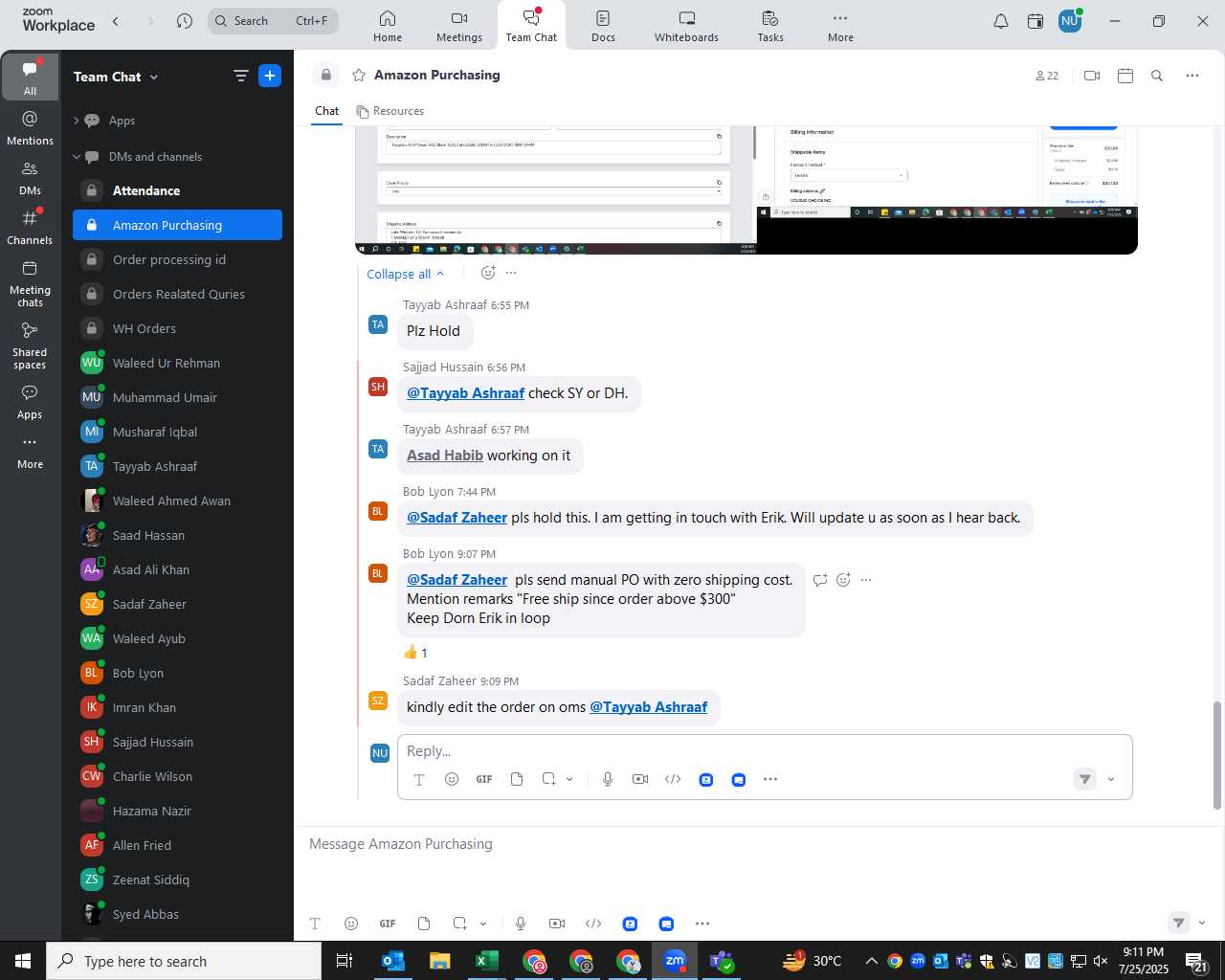
Task: Click the Search box in the top bar
Action: (273, 21)
